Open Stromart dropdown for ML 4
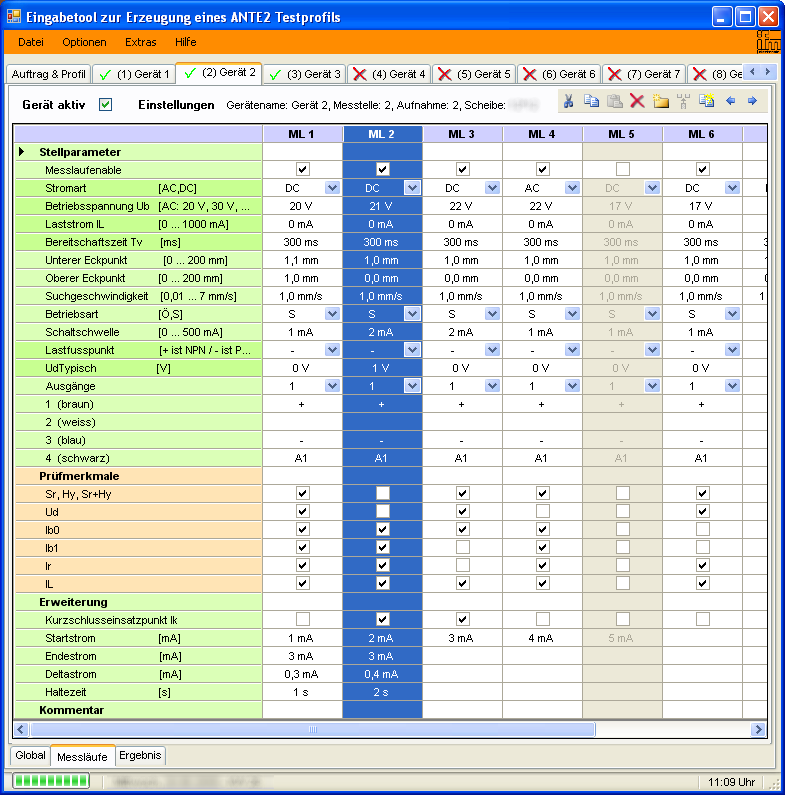 point(572,187)
